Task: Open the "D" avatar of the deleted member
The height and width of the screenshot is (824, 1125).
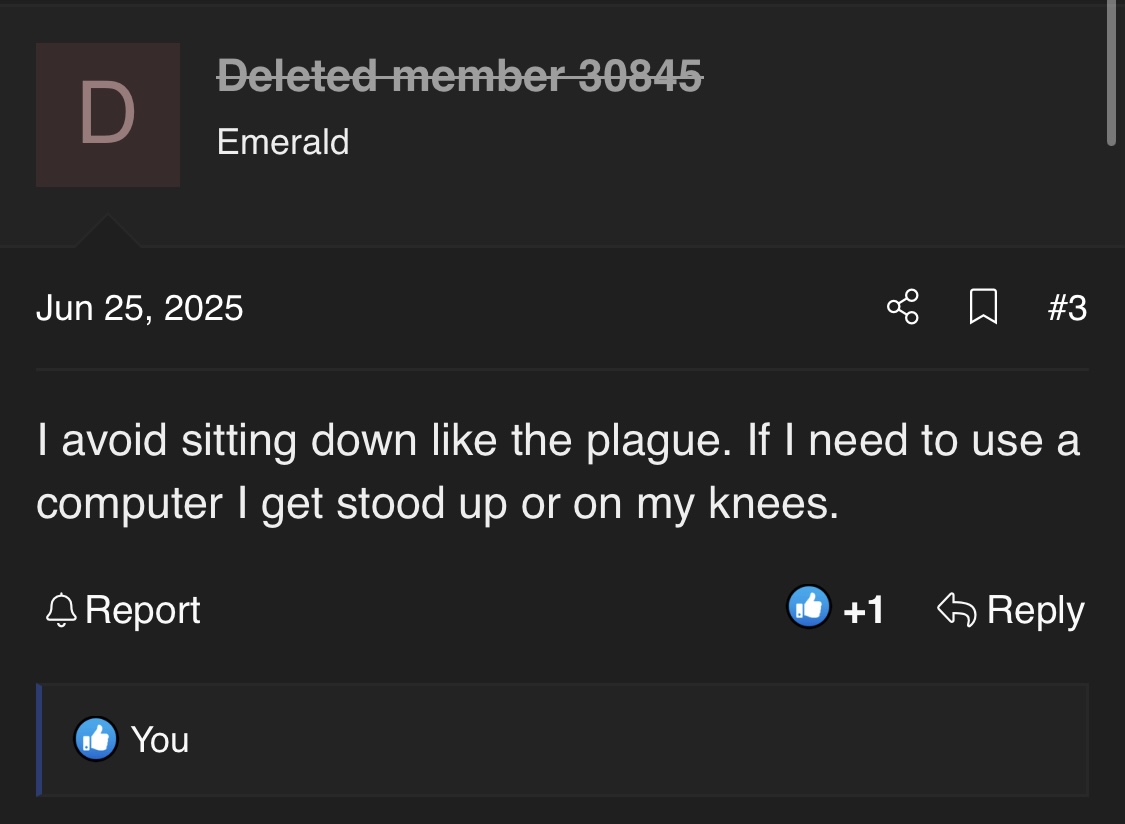Action: [x=108, y=114]
